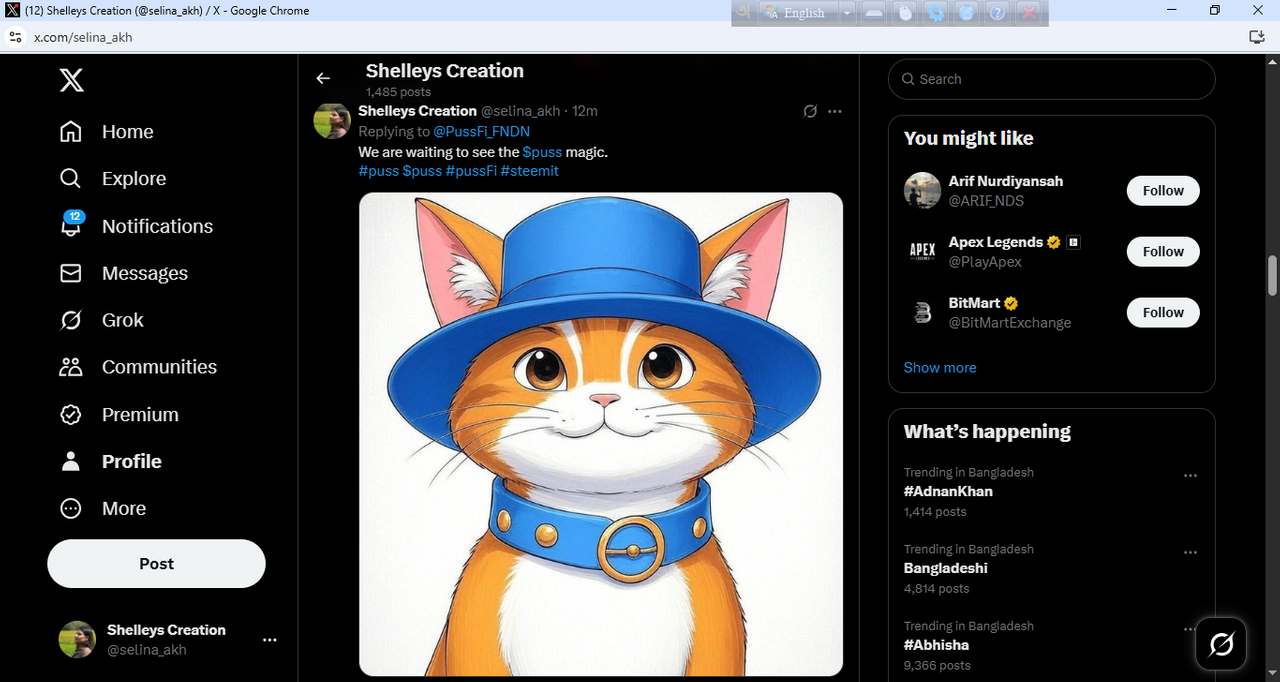This screenshot has height=682, width=1280.
Task: Open the English language dropdown arrow
Action: (x=847, y=13)
